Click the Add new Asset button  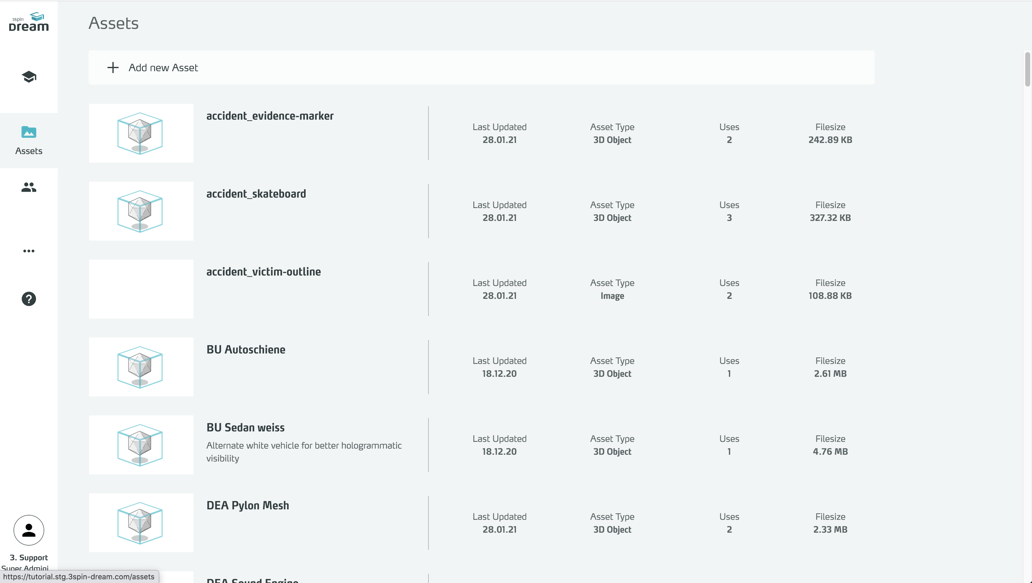click(482, 67)
